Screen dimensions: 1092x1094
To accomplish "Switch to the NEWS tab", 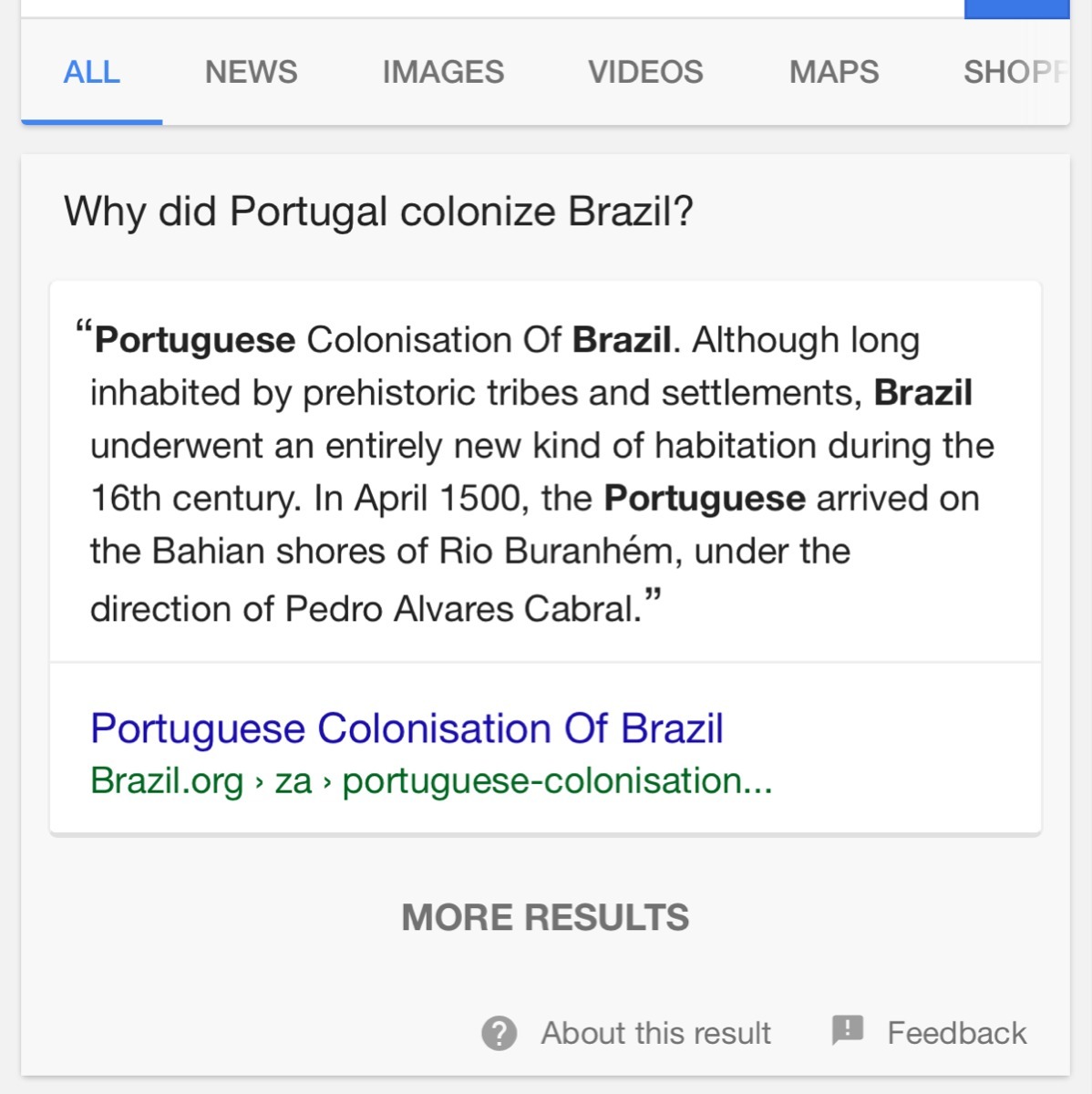I will click(251, 72).
